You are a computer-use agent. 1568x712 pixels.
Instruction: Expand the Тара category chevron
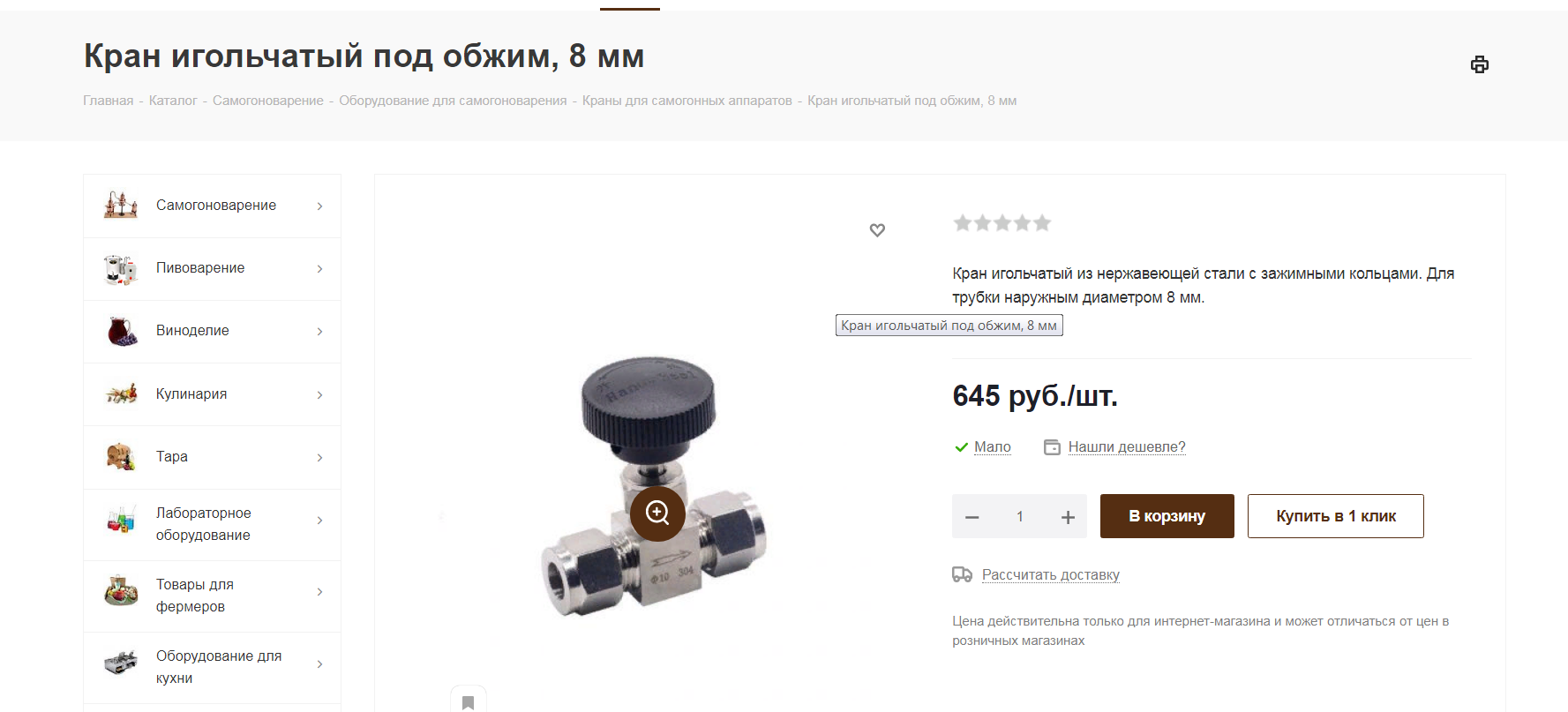tap(319, 457)
